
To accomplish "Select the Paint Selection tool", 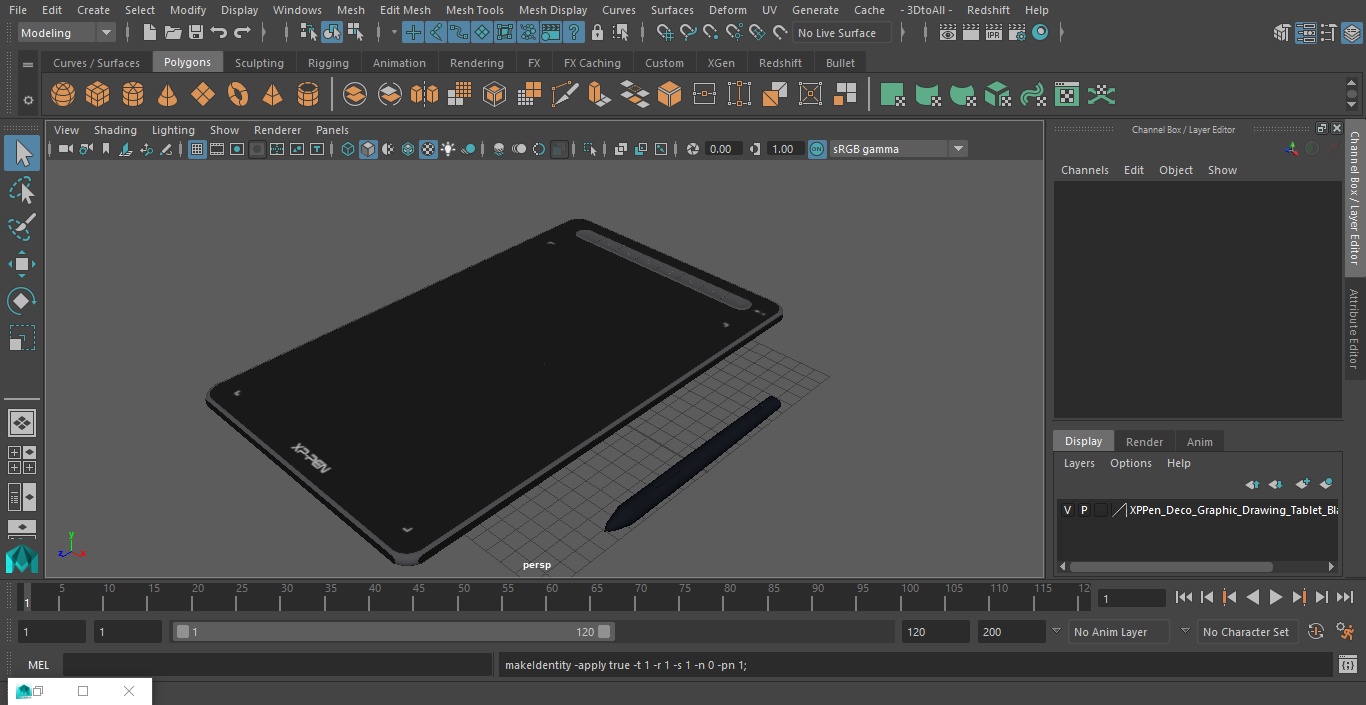I will [x=22, y=227].
